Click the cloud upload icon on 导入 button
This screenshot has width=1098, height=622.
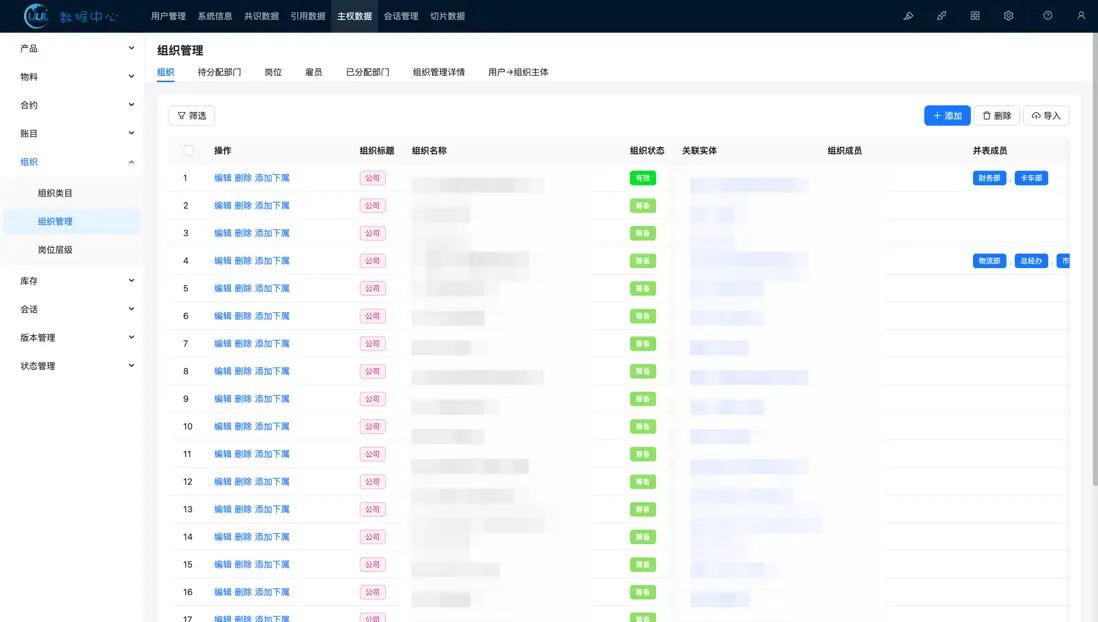click(x=1036, y=116)
